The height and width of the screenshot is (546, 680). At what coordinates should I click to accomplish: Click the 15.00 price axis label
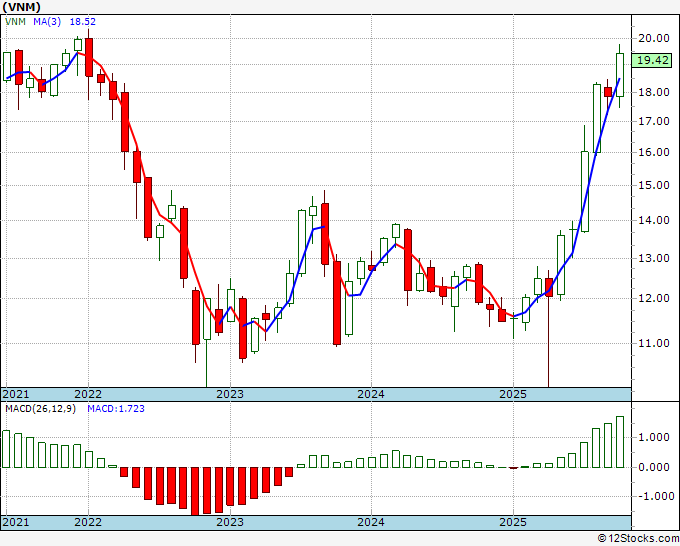[654, 185]
